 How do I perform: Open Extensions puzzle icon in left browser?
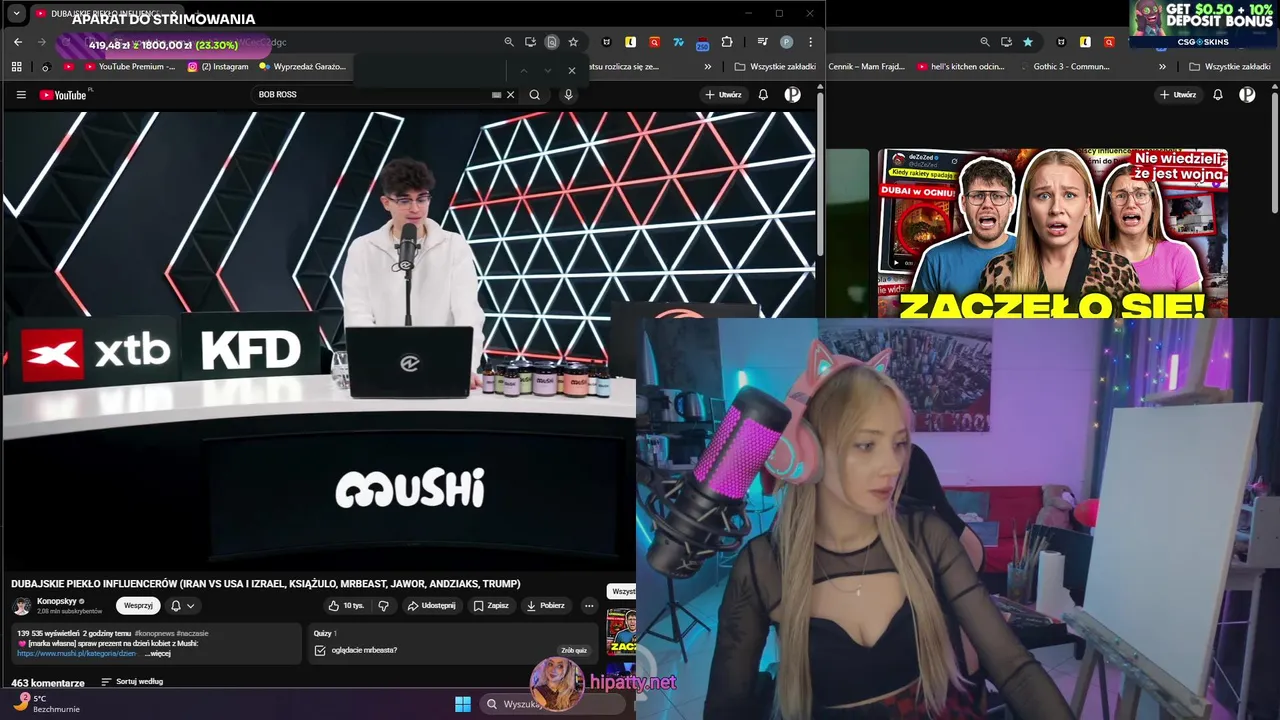[x=727, y=42]
